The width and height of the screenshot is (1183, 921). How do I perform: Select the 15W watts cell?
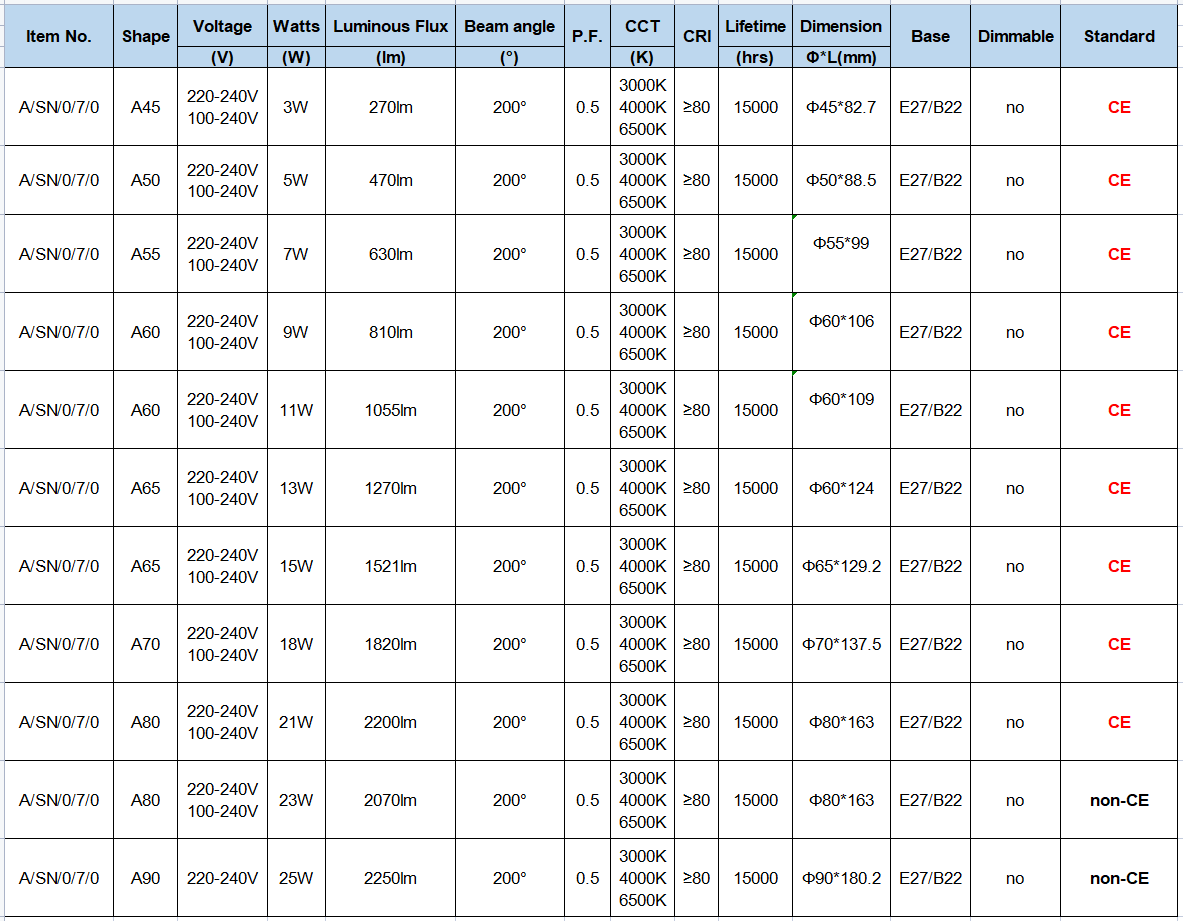[297, 566]
